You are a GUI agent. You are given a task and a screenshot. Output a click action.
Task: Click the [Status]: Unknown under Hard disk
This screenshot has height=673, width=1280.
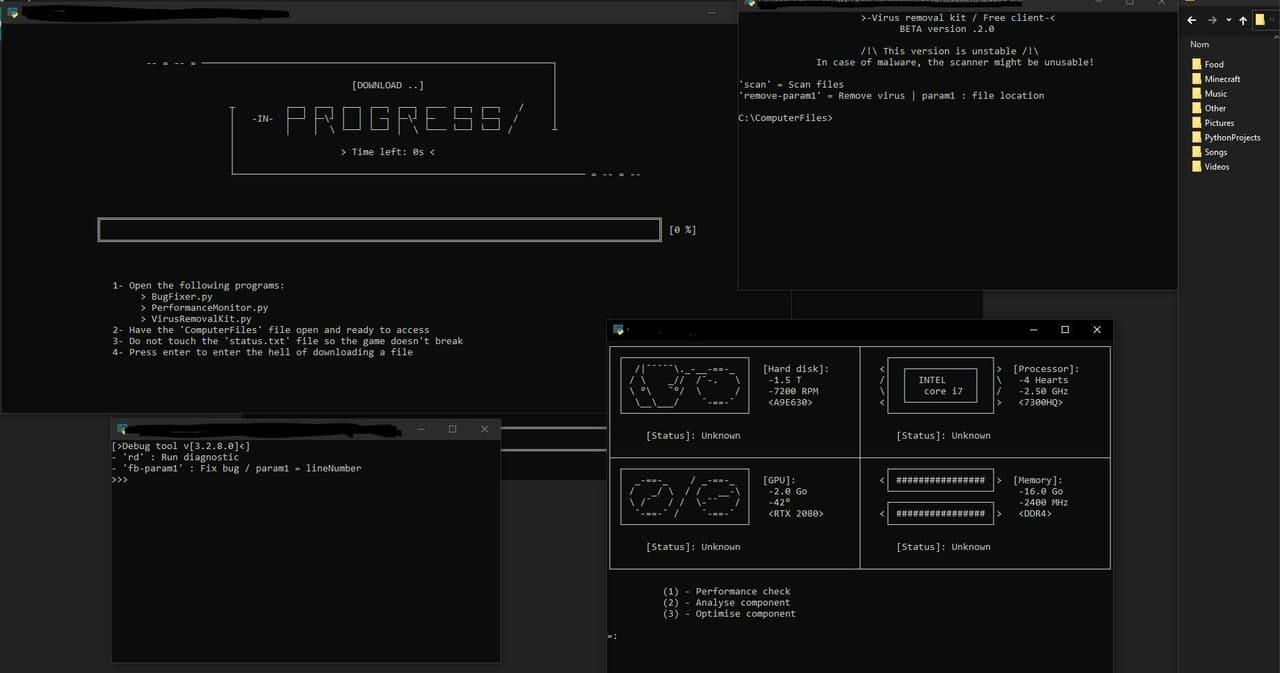[x=694, y=436]
